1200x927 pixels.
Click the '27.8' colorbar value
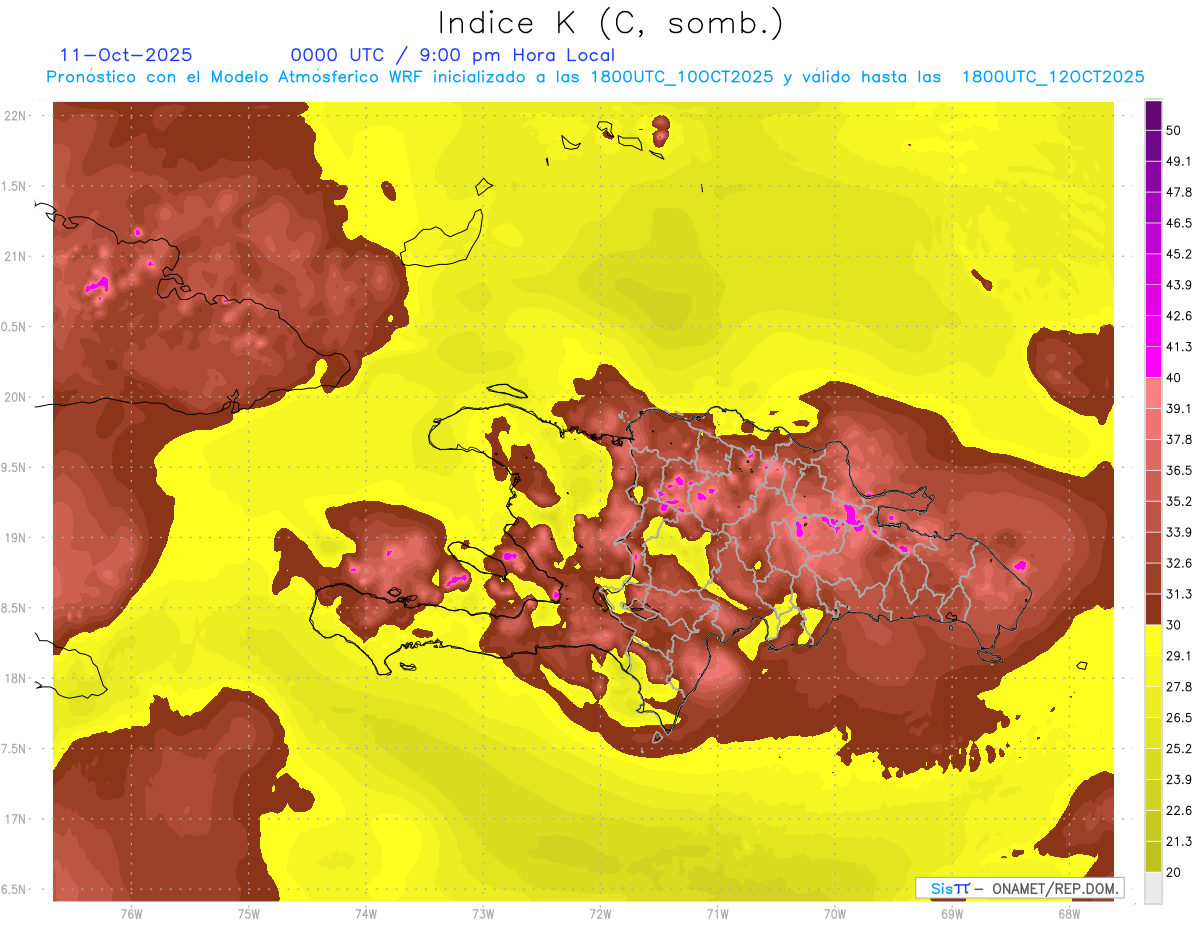coord(1179,686)
